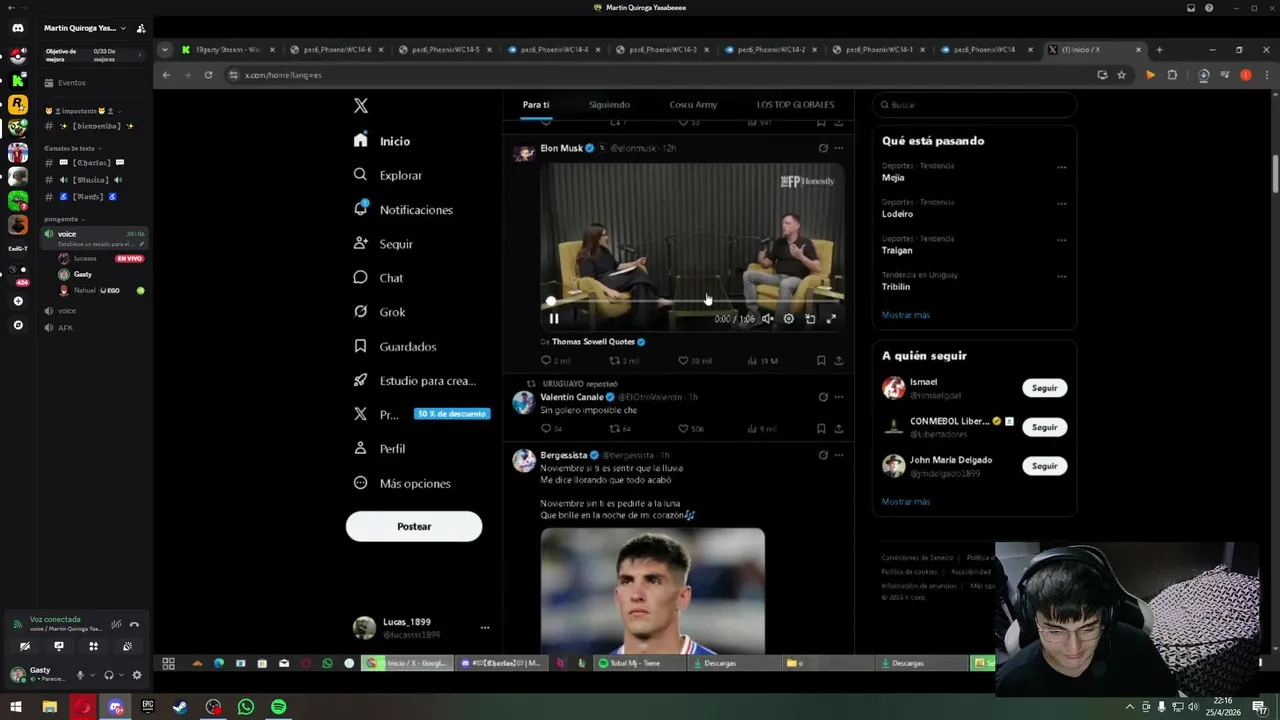Screen dimensions: 1280x720
Task: Open Chrome tab search dropdown
Action: tap(166, 50)
